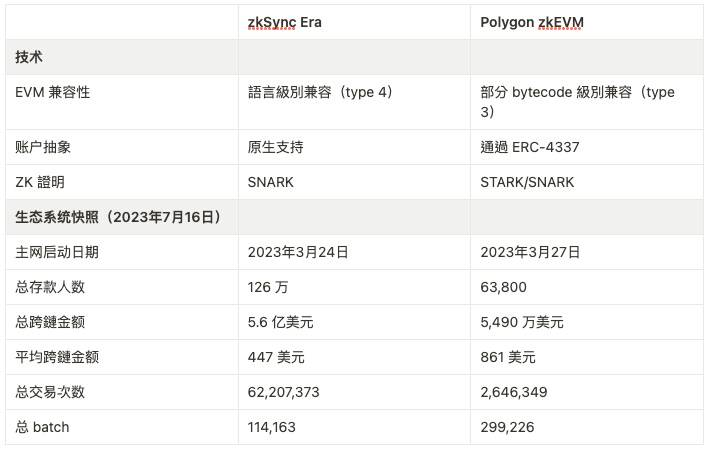Select the 語言級別兼容（type 4）cell
Screen dimensions: 711x451
[354, 102]
